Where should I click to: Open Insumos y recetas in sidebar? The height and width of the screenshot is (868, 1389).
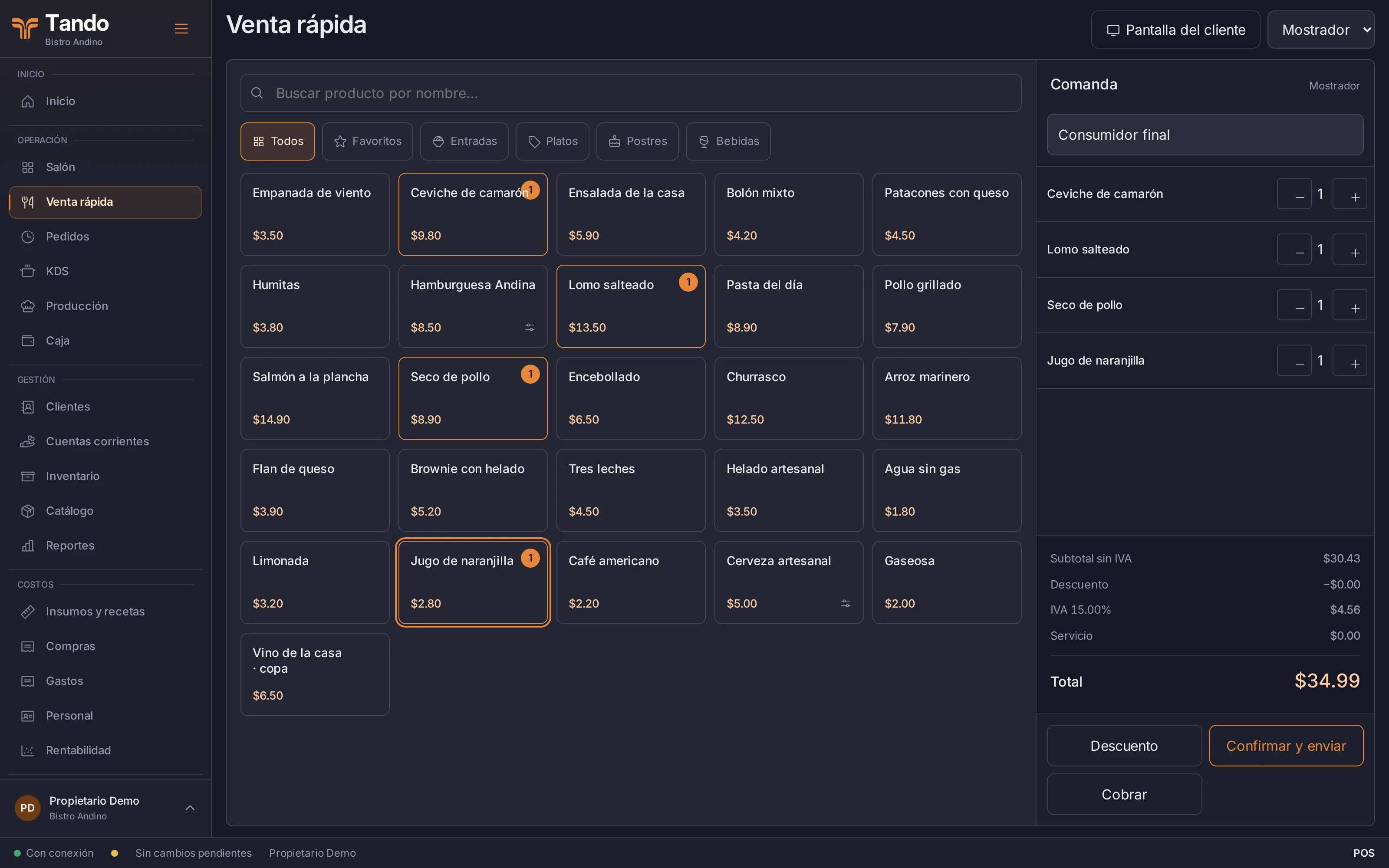[105, 612]
